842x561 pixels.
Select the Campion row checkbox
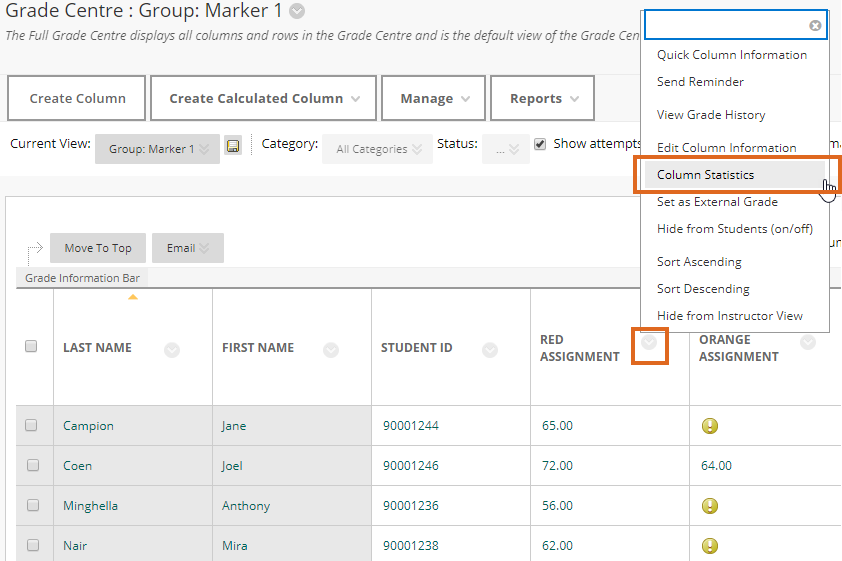coord(31,425)
